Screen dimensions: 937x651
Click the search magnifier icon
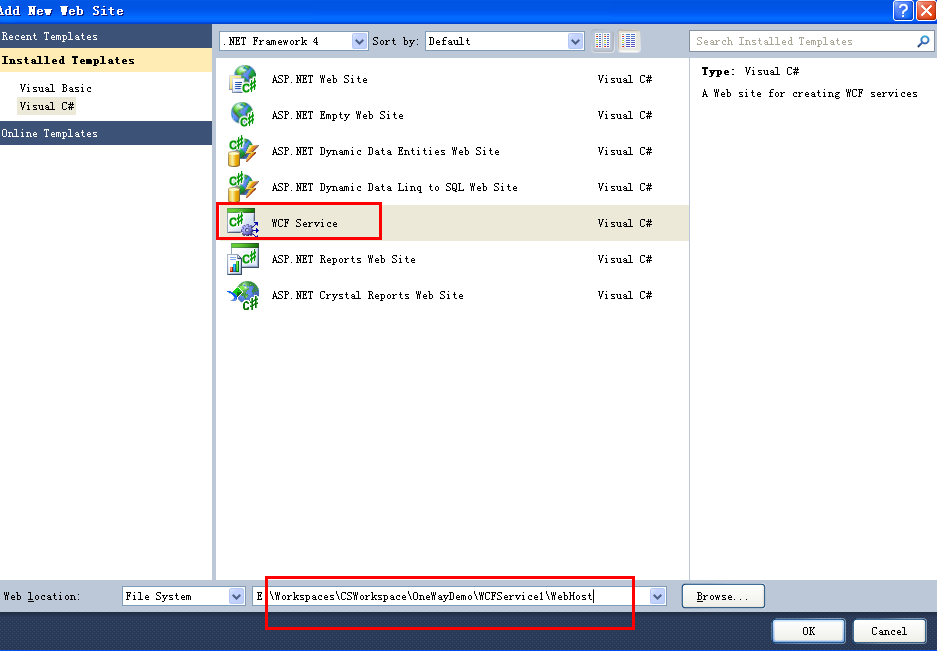pyautogui.click(x=924, y=41)
